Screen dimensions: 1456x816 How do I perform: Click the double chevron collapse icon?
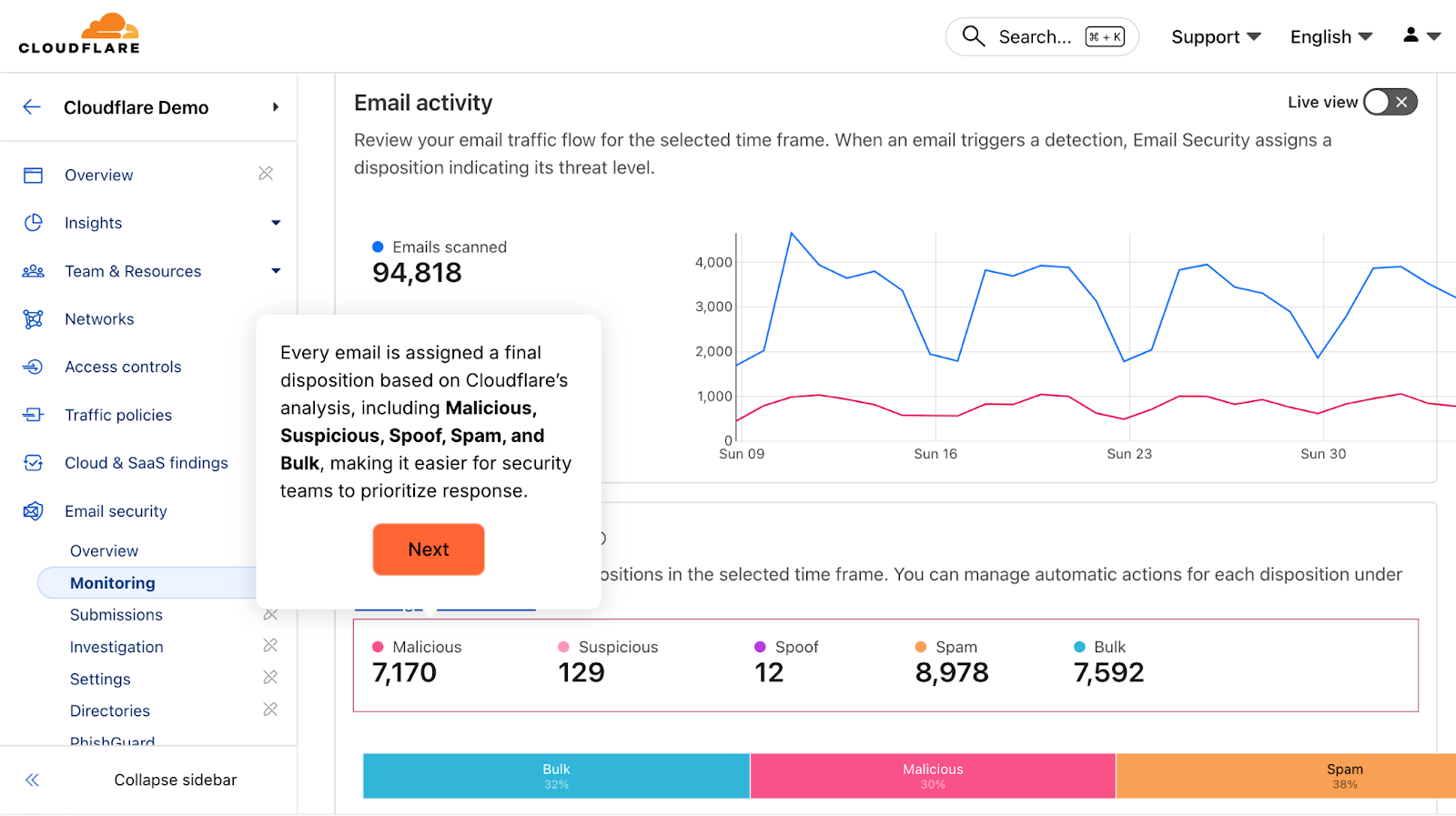click(x=33, y=780)
